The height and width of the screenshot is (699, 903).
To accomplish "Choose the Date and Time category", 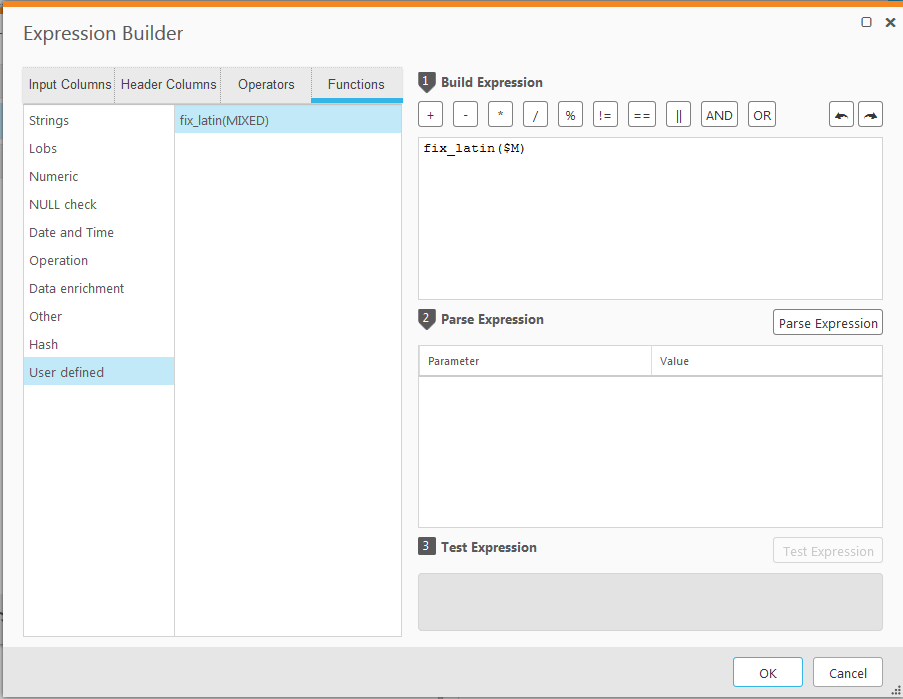I will pos(71,233).
